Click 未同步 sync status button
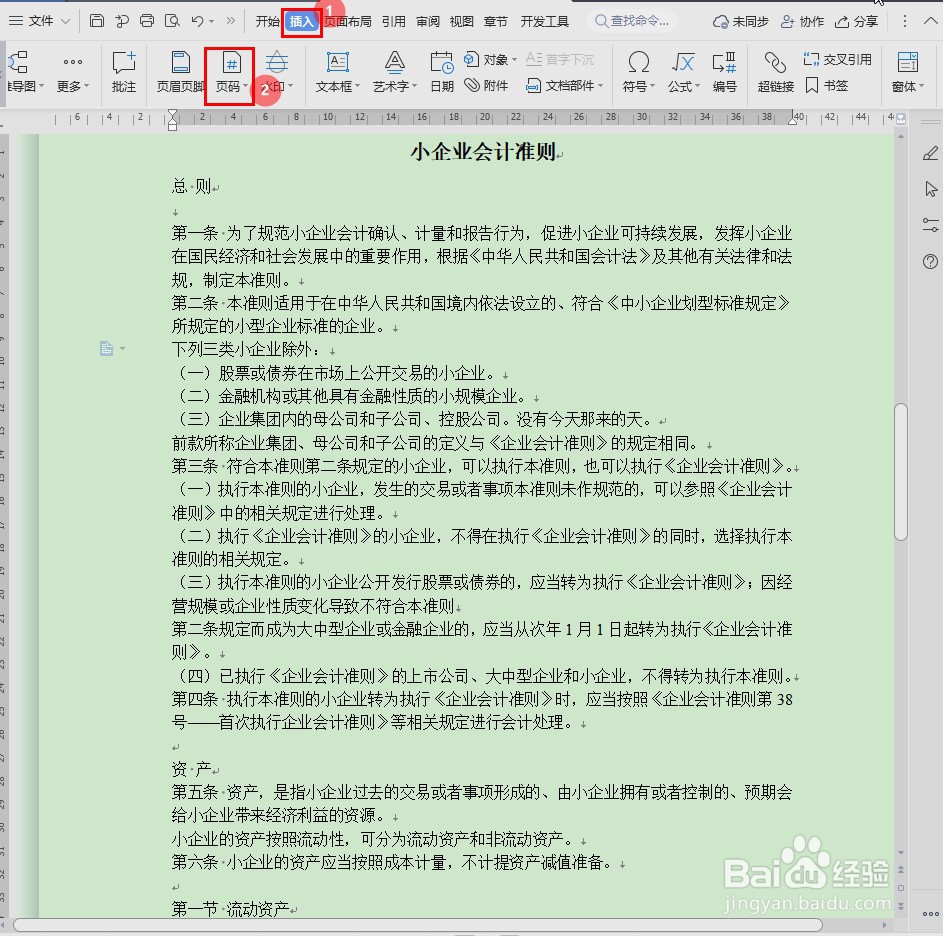 point(740,22)
